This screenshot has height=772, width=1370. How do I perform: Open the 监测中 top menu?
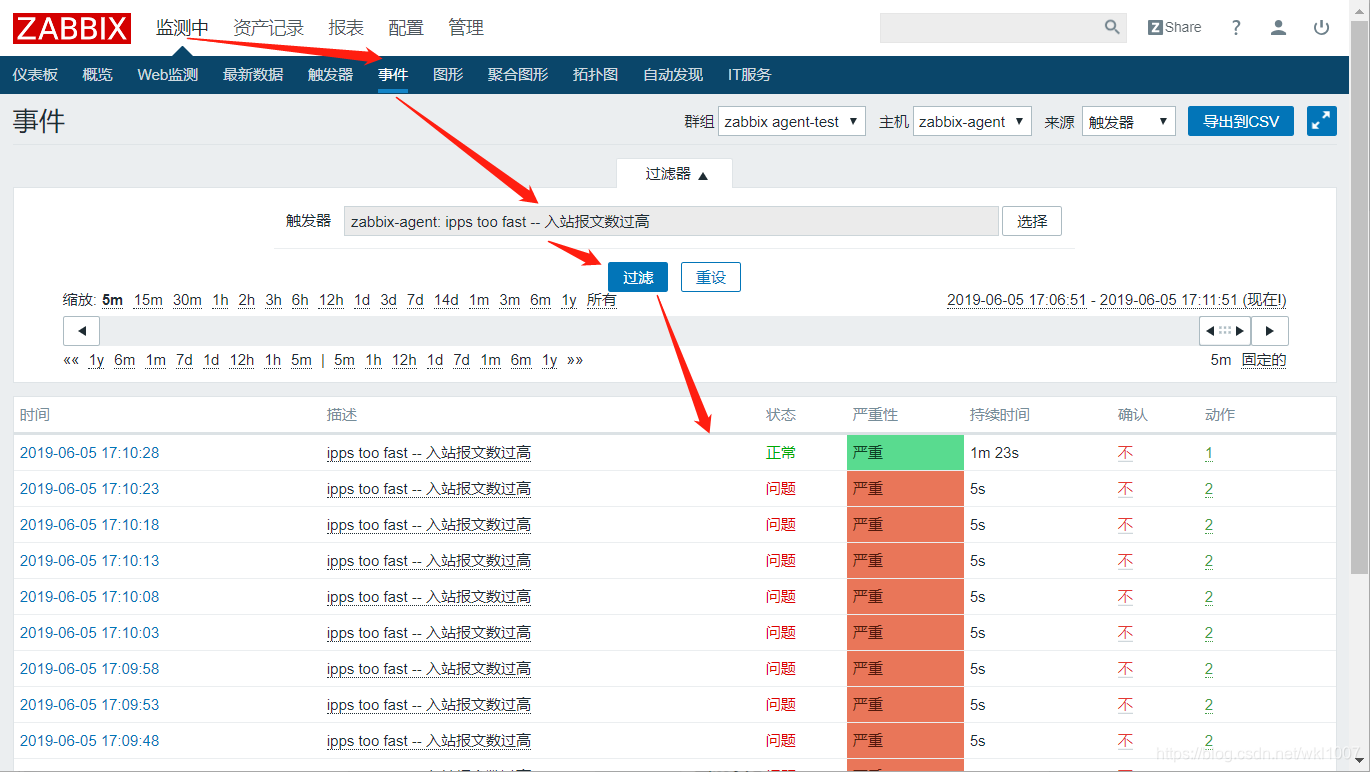(x=182, y=28)
